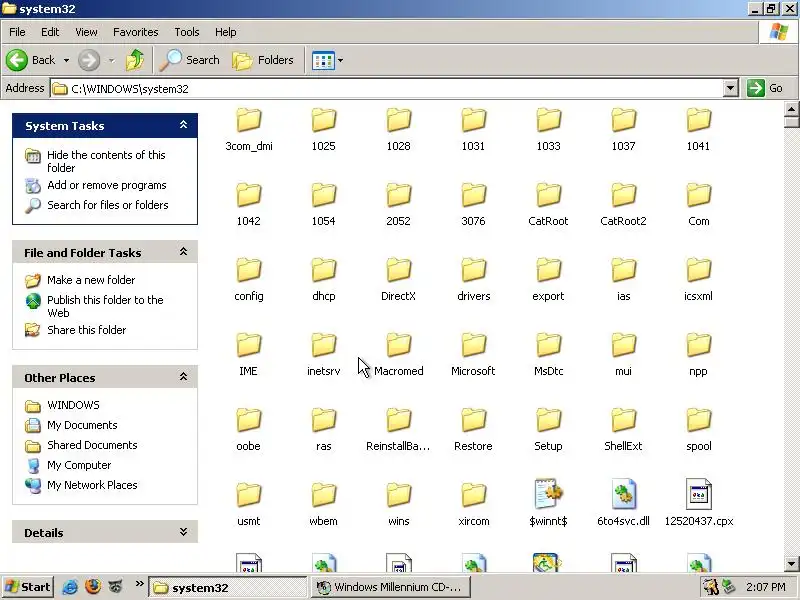Image resolution: width=800 pixels, height=600 pixels.
Task: Select the oobe folder
Action: click(248, 430)
